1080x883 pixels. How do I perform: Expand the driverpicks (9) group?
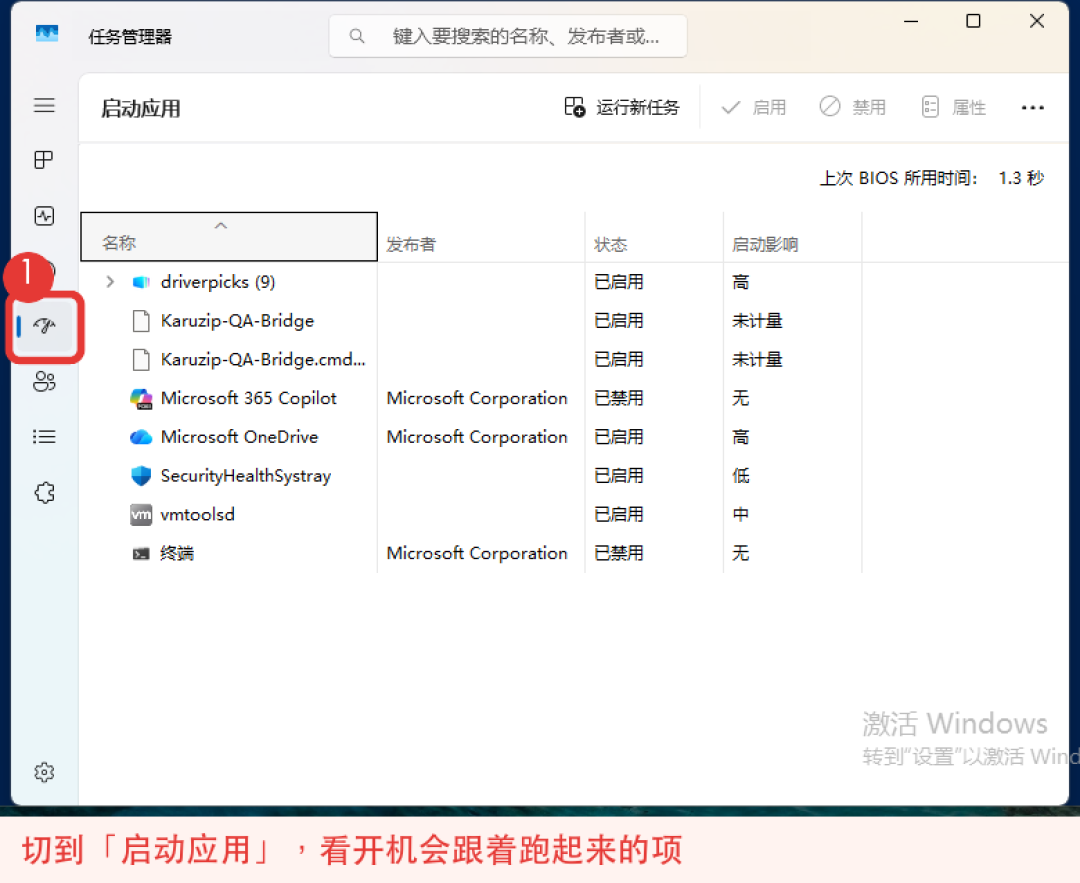click(x=110, y=282)
